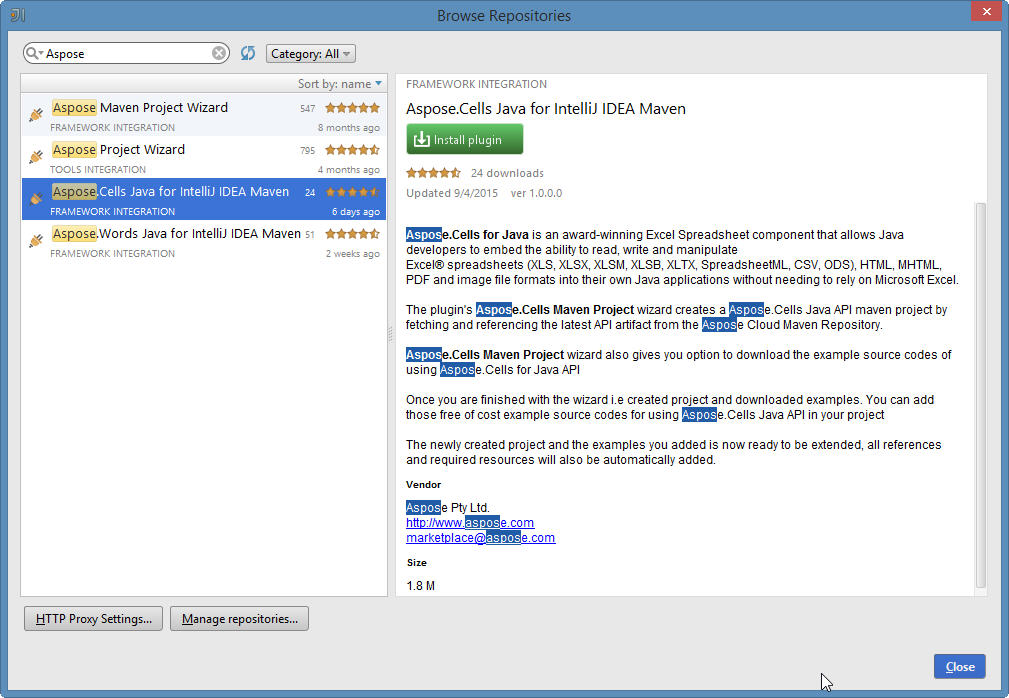Screen dimensions: 1009x698
Task: Select Aspose.Words Java for IntelliJ IDEA Maven
Action: click(x=204, y=241)
